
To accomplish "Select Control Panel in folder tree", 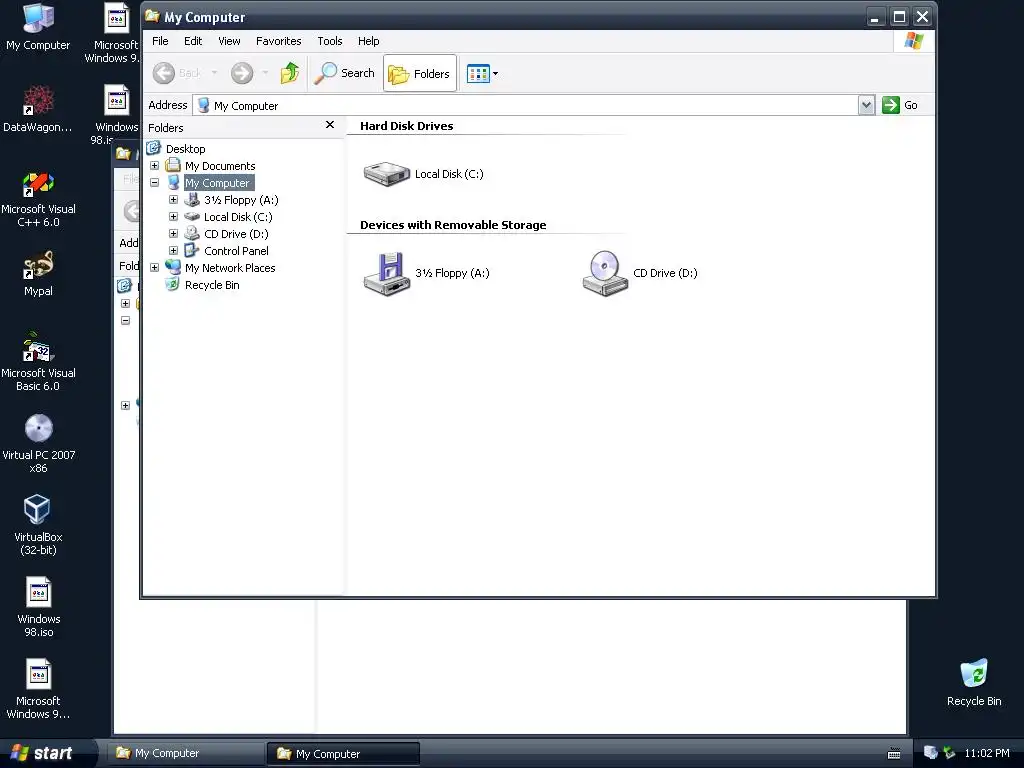I will point(236,251).
